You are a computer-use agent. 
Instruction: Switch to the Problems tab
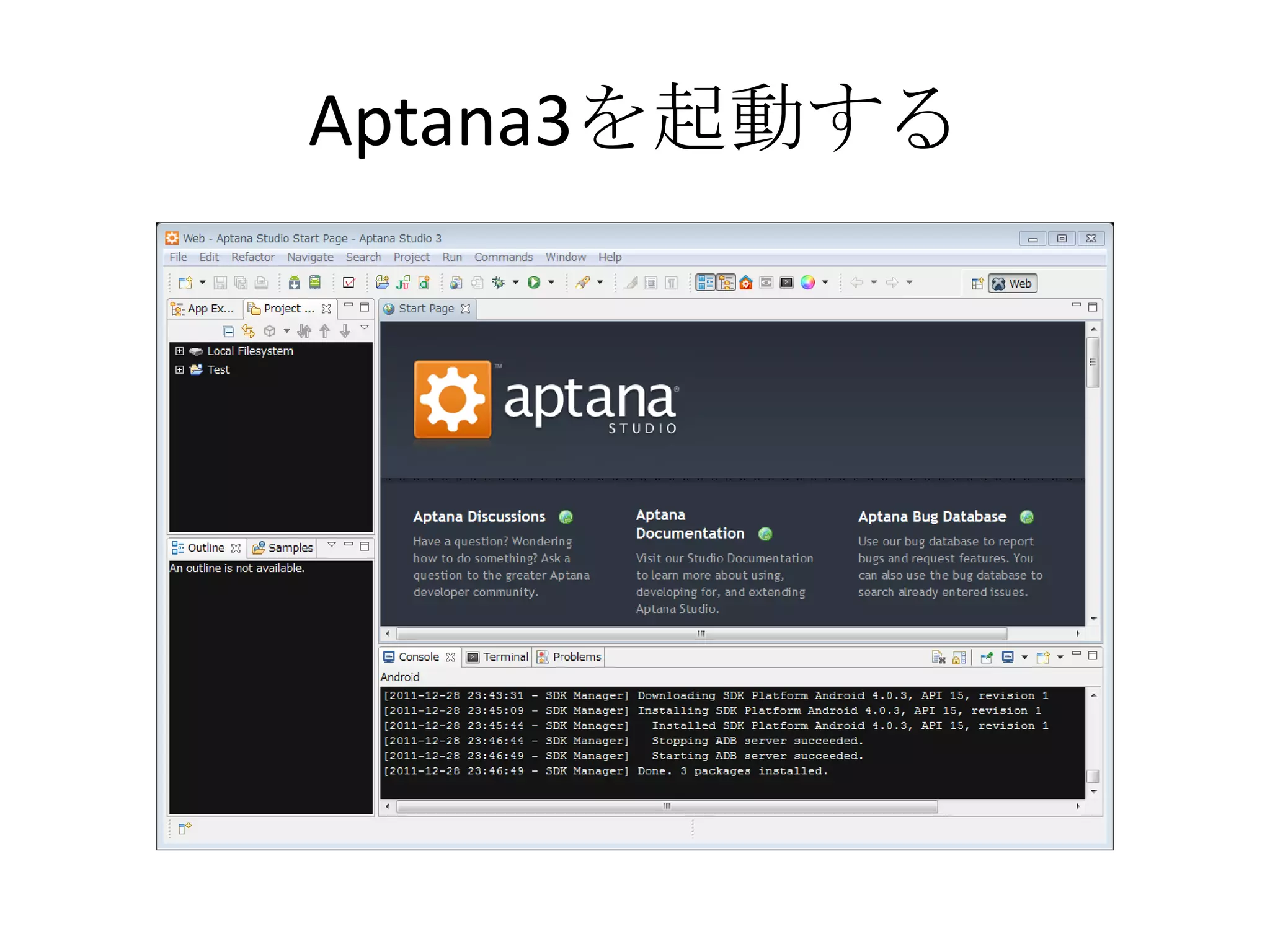pos(569,657)
